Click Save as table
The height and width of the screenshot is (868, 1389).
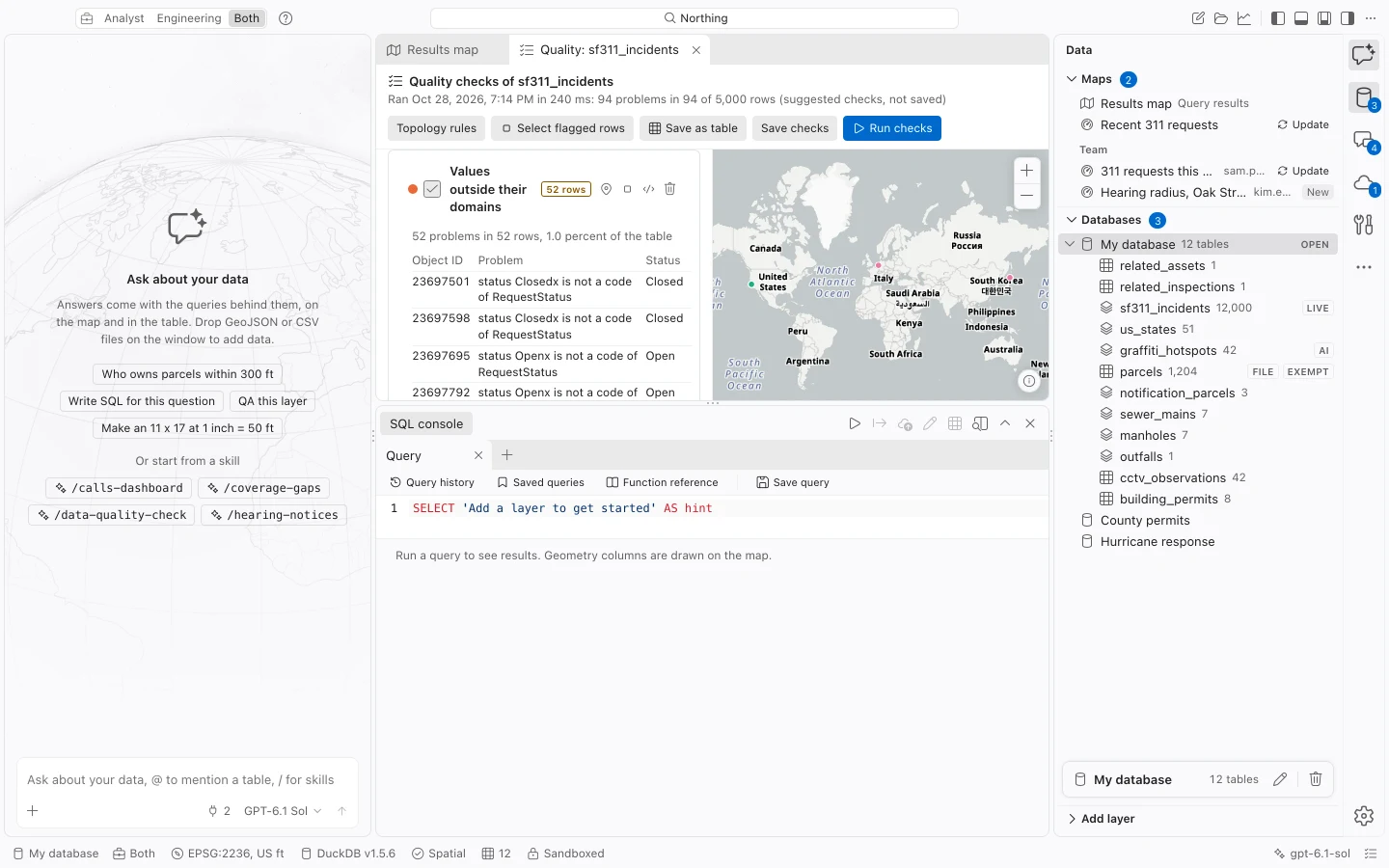[693, 128]
